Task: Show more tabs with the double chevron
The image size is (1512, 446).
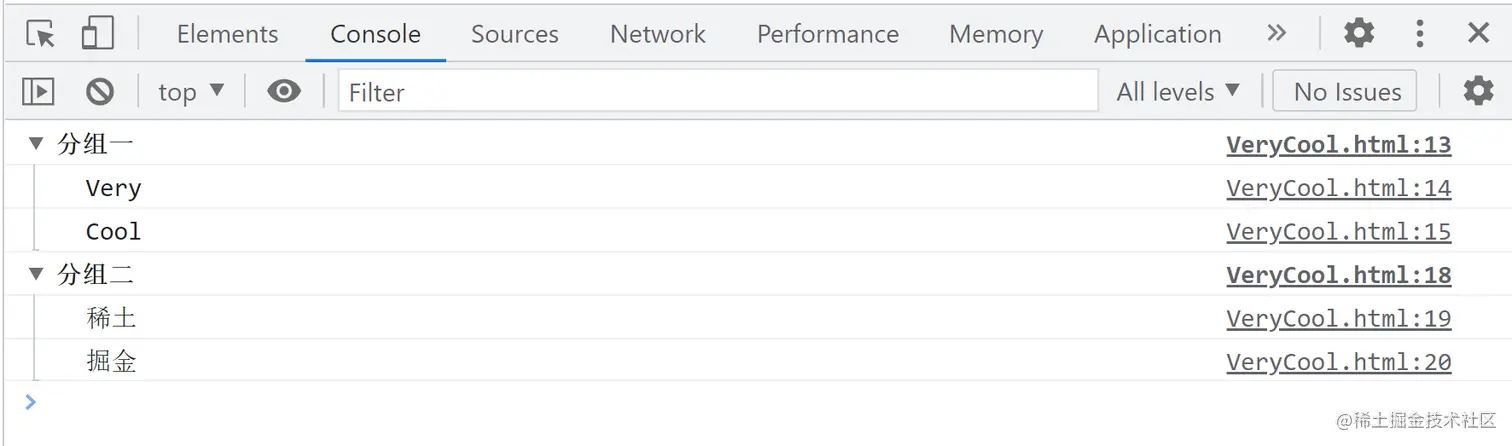Action: coord(1276,34)
